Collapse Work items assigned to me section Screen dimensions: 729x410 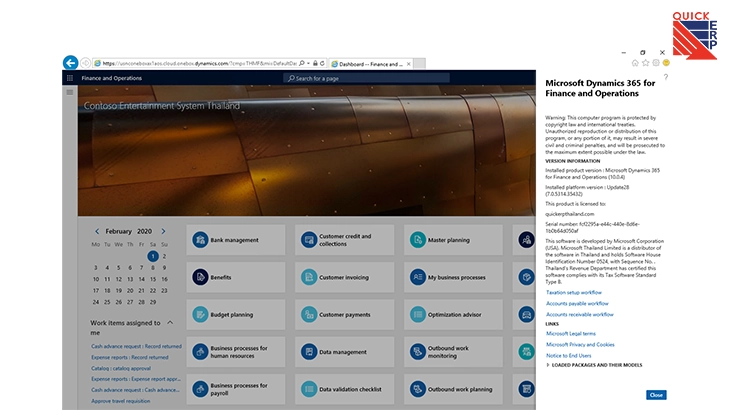pos(170,322)
